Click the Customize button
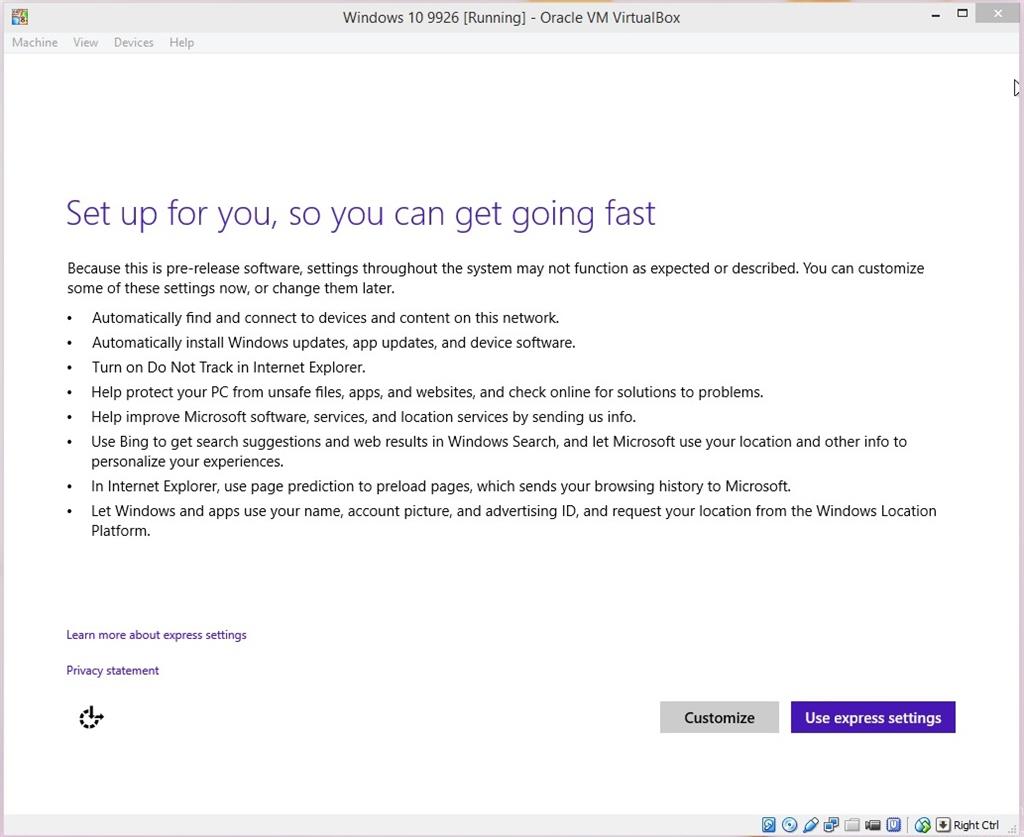Viewport: 1024px width, 837px height. (719, 717)
